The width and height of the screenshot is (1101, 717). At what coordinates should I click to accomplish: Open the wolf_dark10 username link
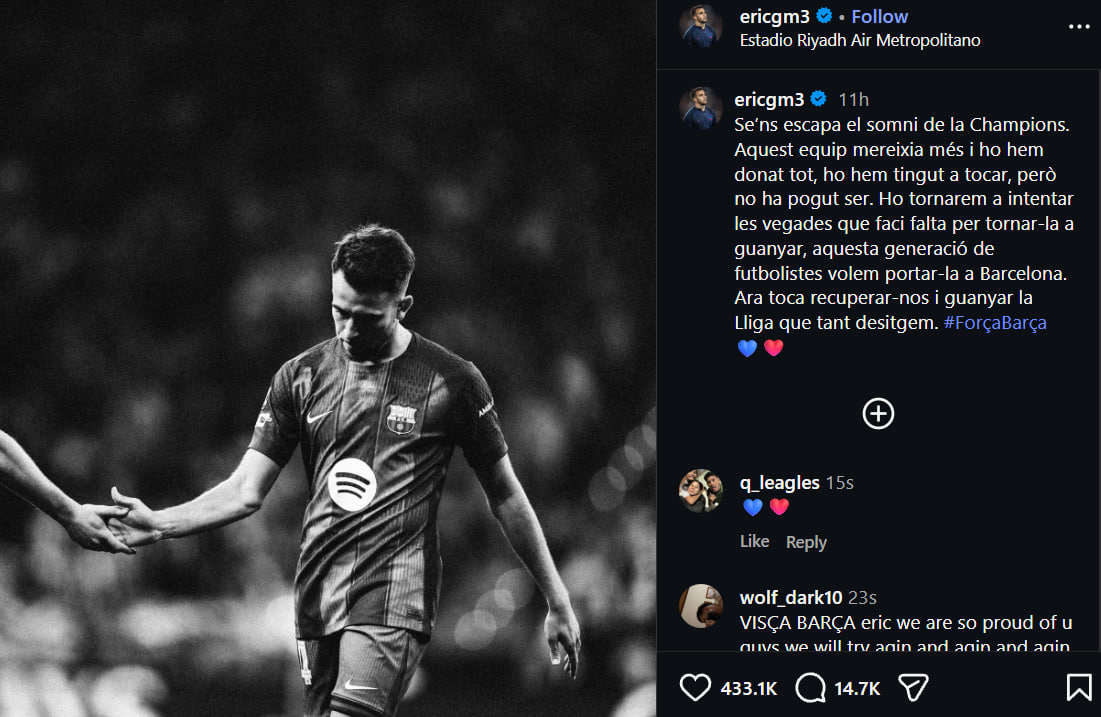pos(790,598)
